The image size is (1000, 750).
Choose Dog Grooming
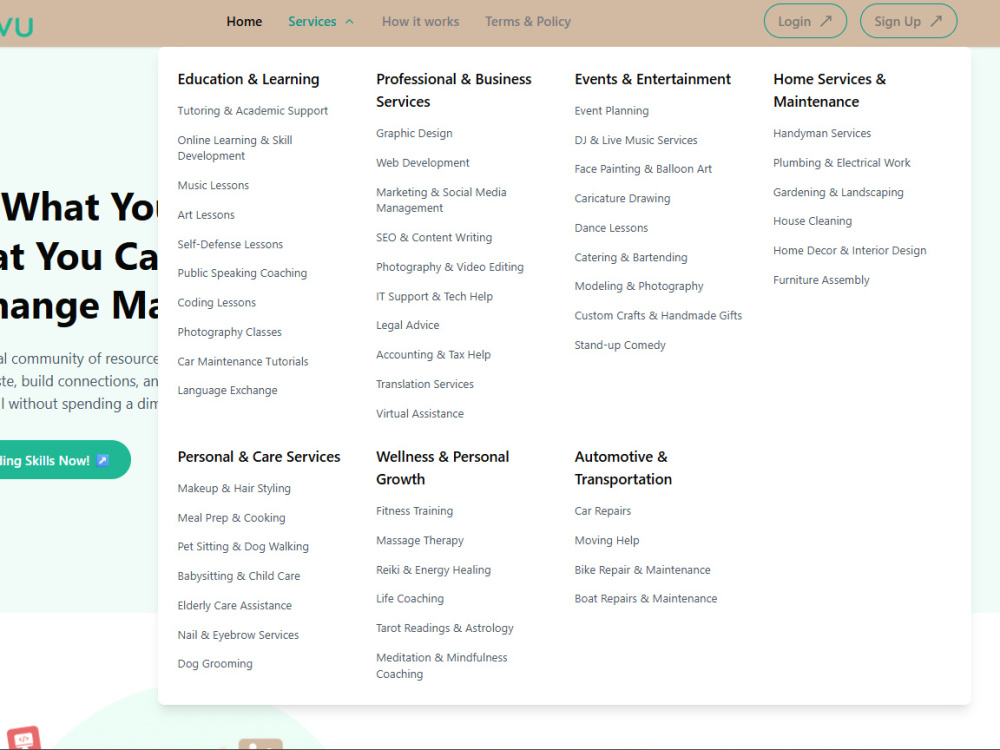[x=215, y=664]
